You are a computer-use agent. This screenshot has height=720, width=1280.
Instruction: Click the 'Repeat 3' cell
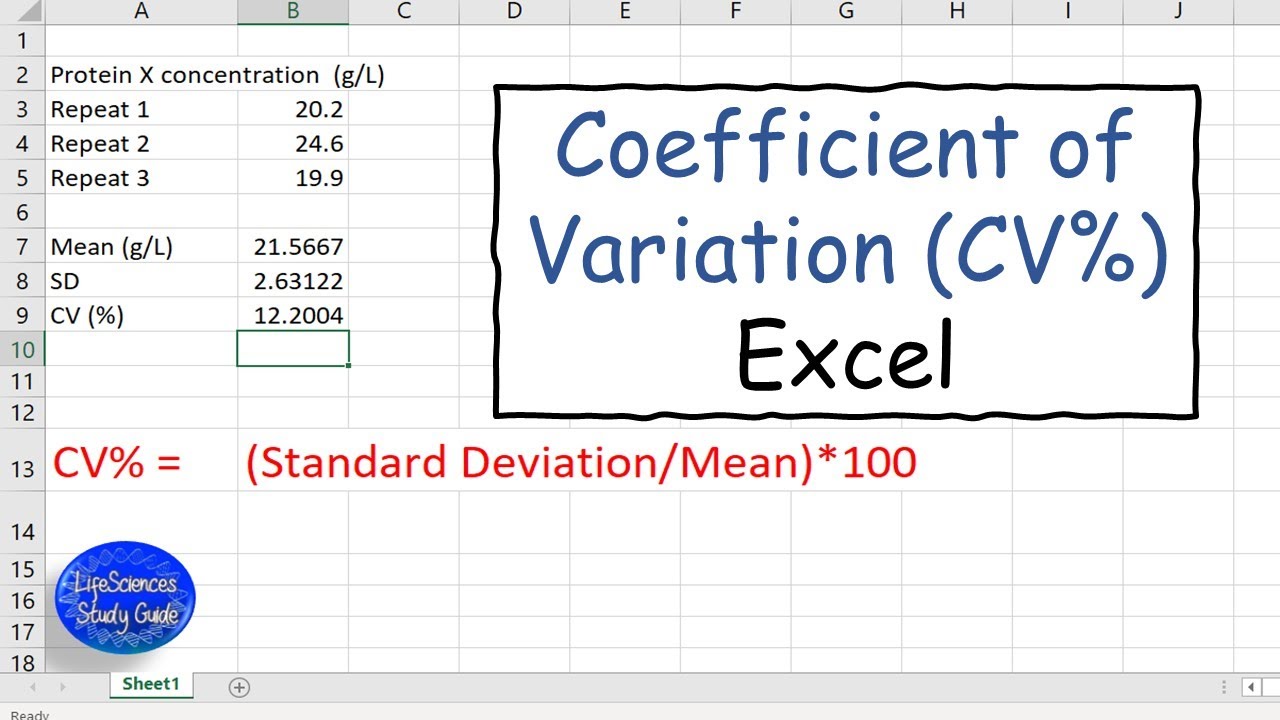[x=141, y=178]
